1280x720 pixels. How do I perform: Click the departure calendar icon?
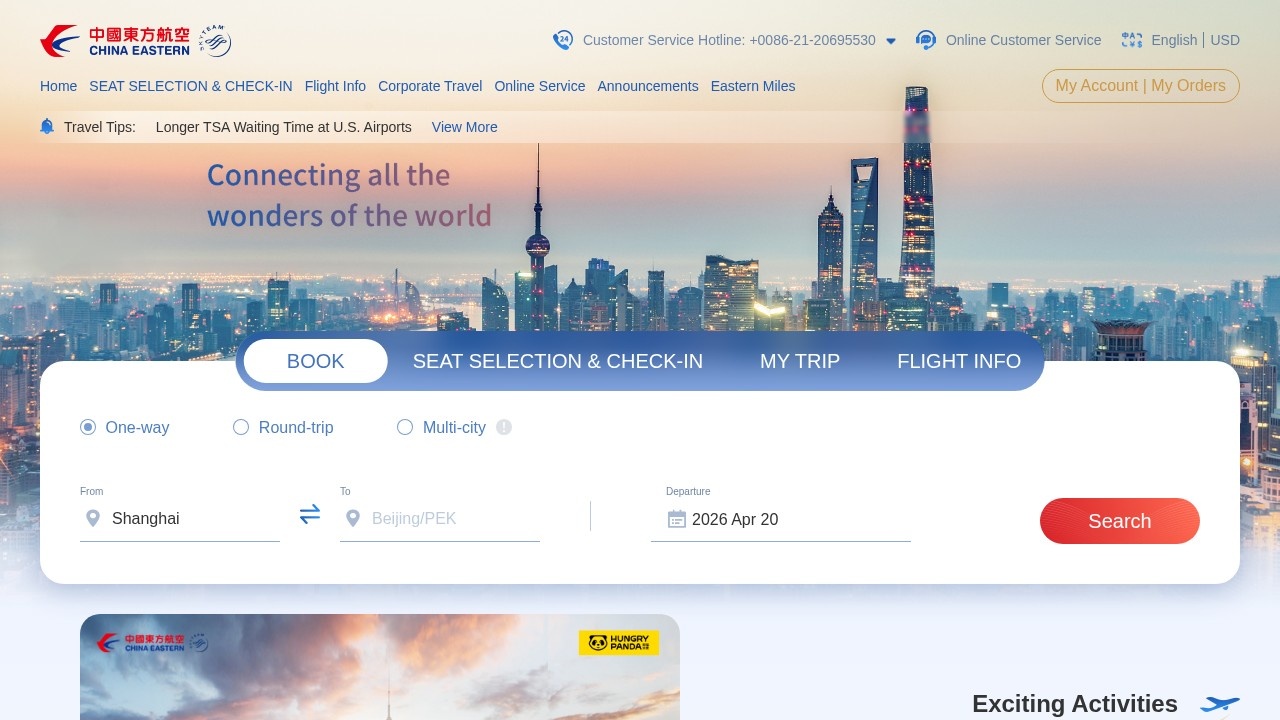click(x=677, y=519)
